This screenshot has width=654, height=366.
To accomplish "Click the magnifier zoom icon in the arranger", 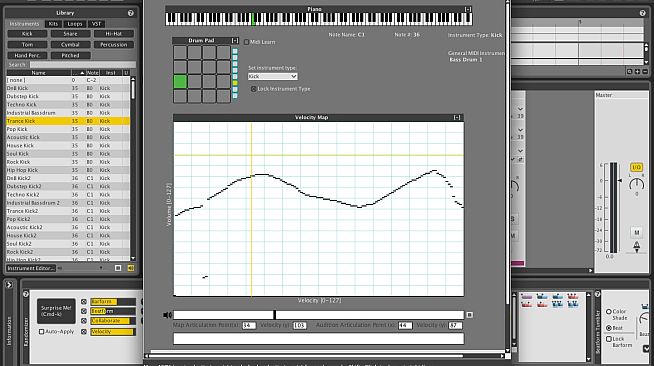I will click(629, 72).
